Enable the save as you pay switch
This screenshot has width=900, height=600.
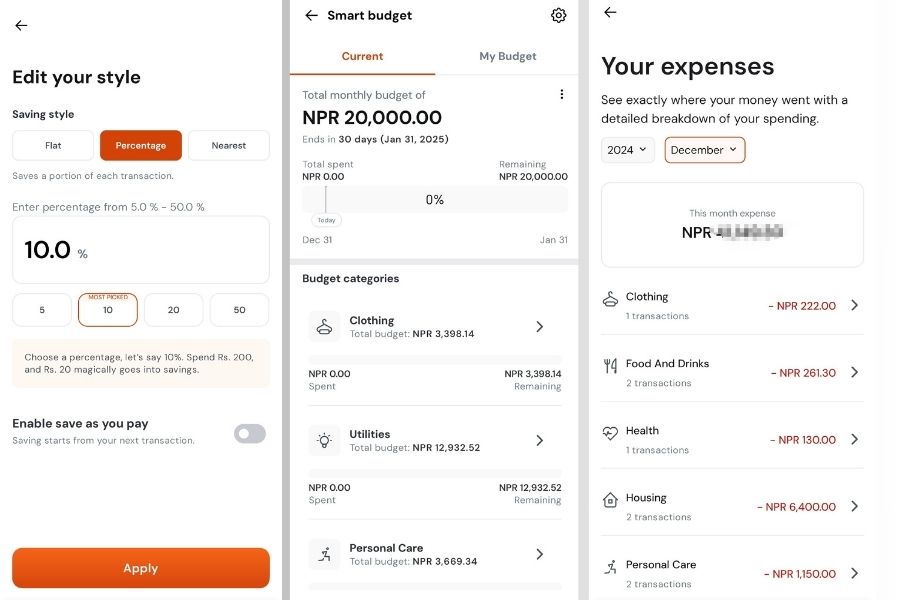pyautogui.click(x=250, y=433)
